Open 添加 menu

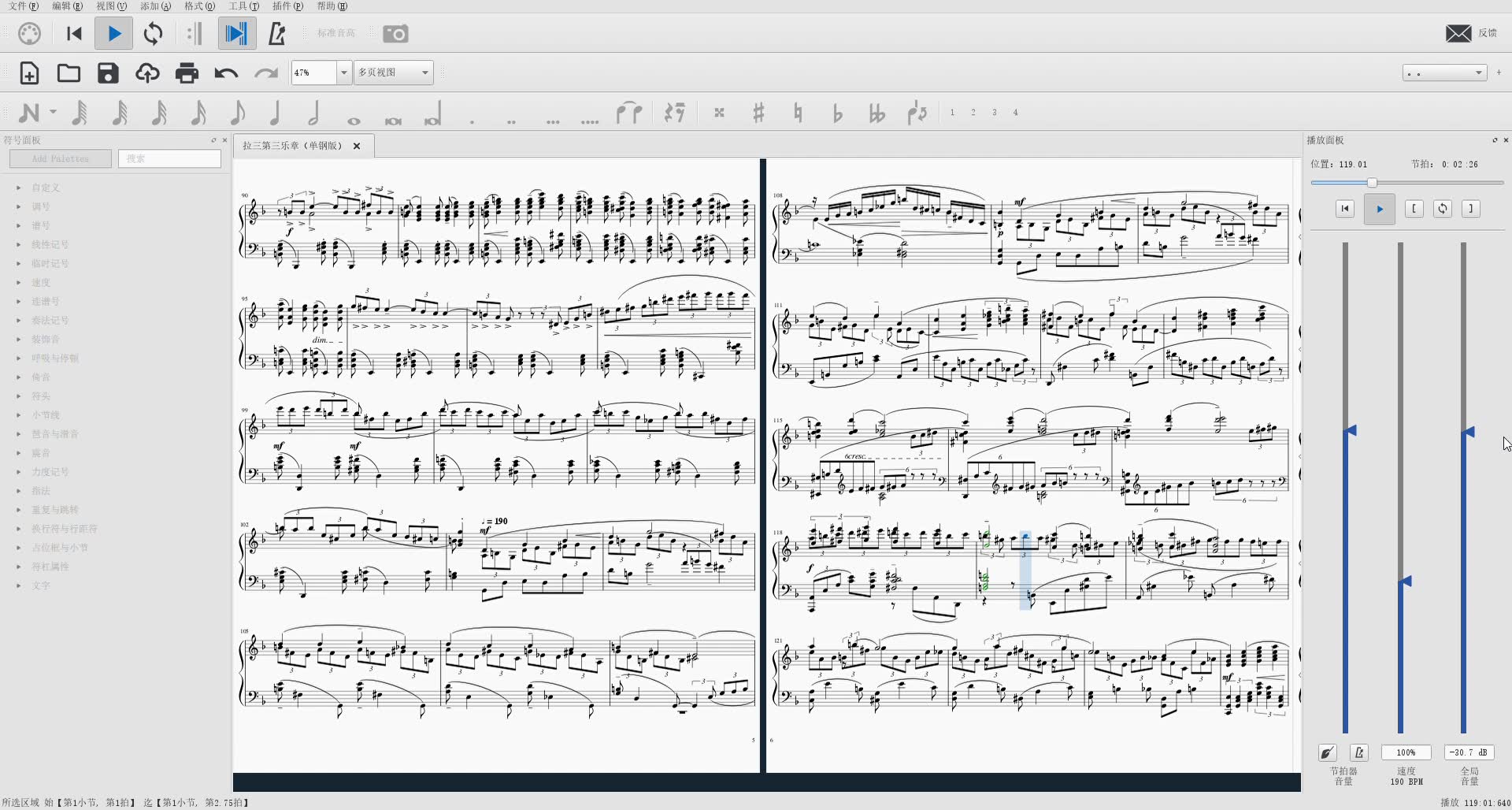click(x=155, y=6)
